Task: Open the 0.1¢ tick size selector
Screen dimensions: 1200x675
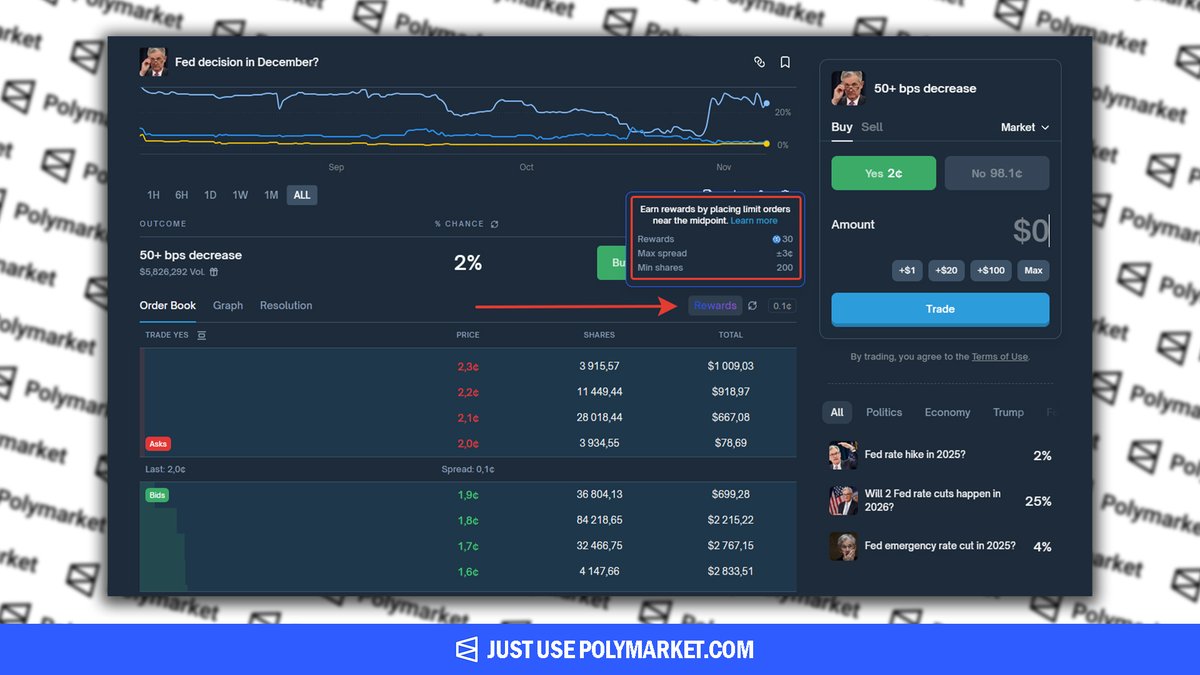Action: coord(782,306)
